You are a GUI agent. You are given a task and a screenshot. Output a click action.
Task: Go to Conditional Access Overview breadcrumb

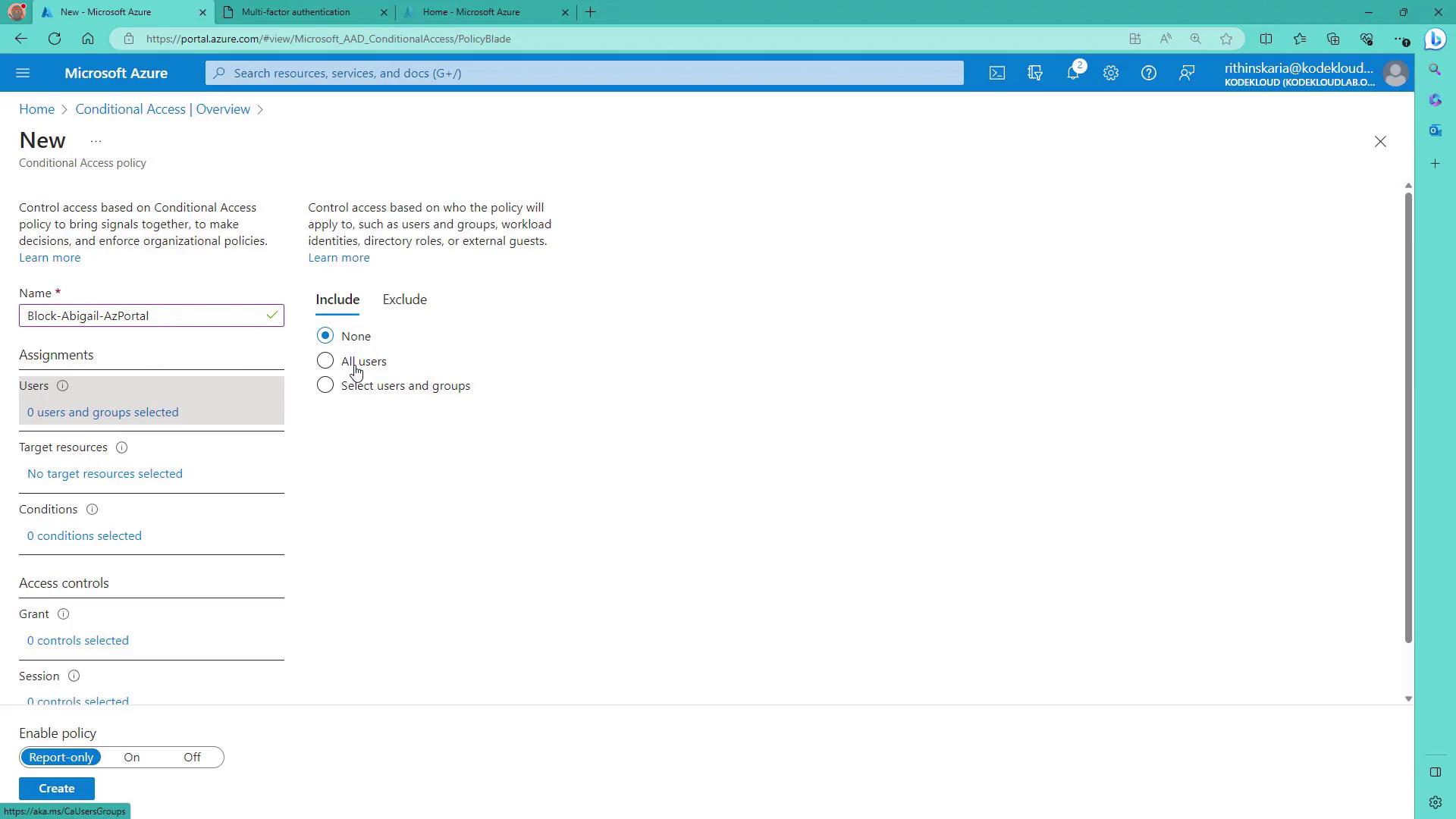[x=162, y=109]
